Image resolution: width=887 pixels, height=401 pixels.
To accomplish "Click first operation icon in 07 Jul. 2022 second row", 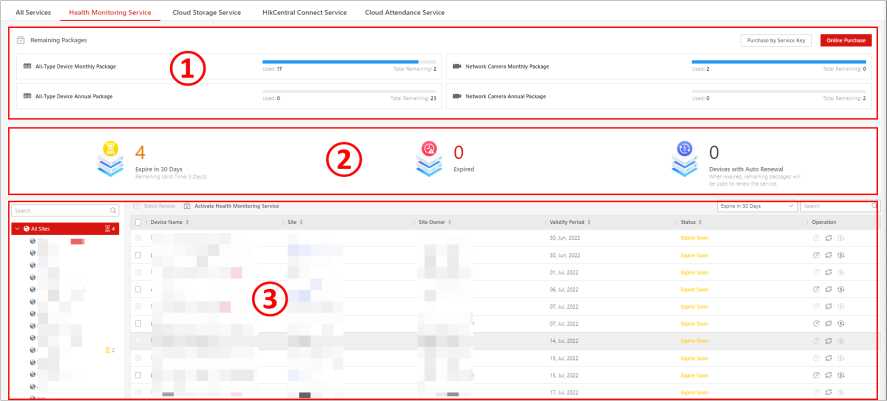I will point(815,324).
